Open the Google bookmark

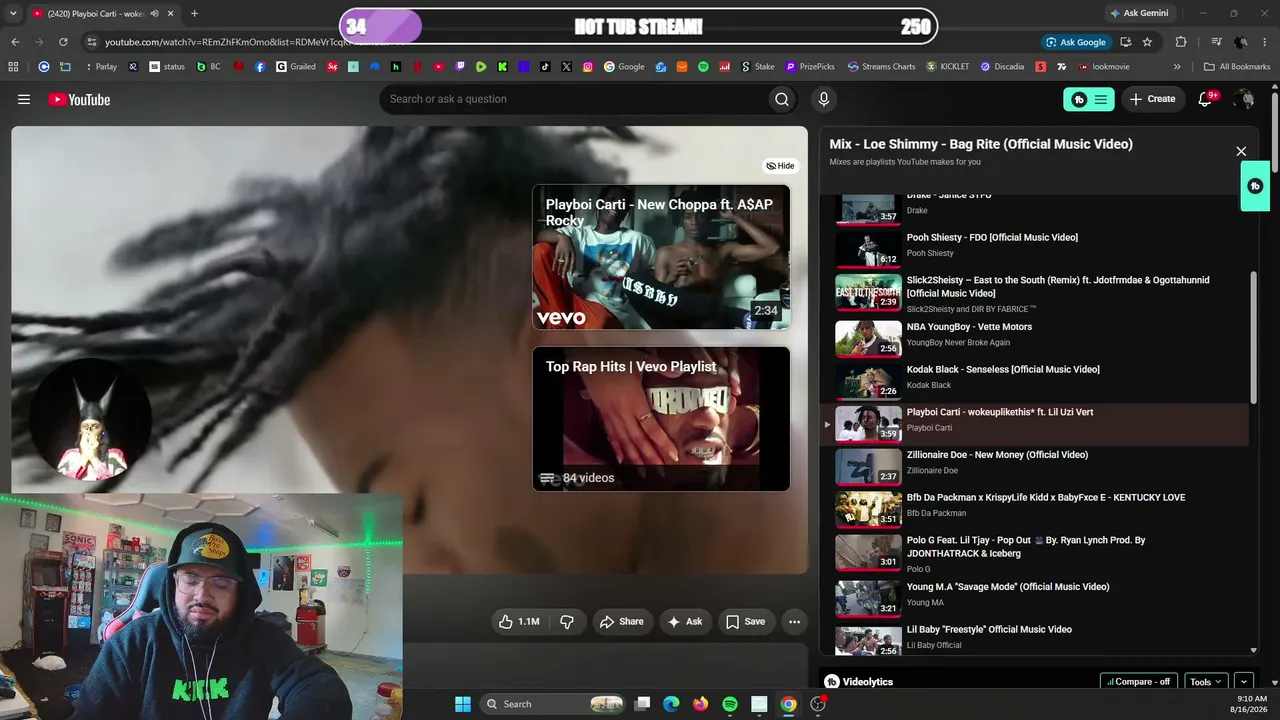pos(624,67)
